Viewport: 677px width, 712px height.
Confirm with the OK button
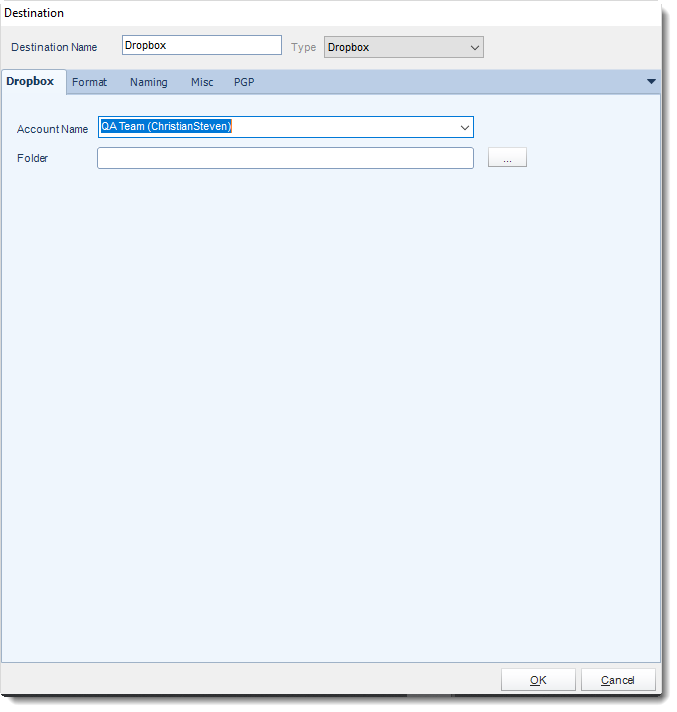tap(538, 680)
